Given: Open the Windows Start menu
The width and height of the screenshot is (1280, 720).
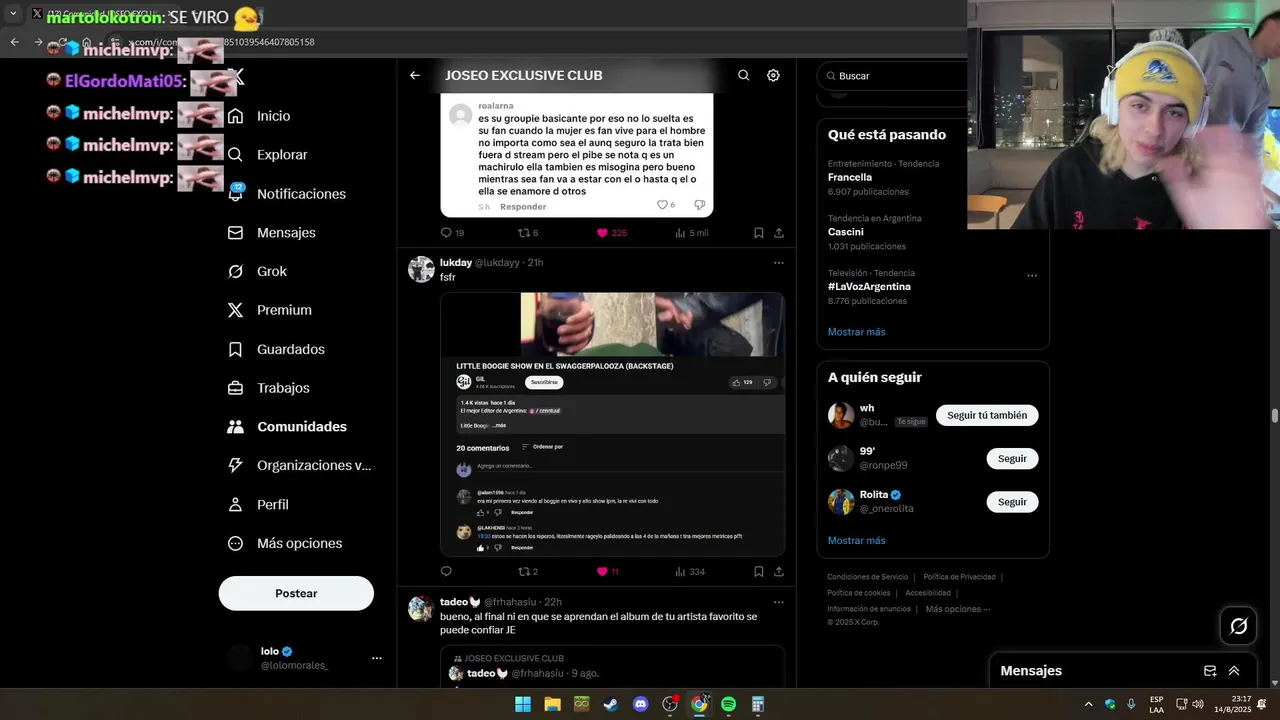Looking at the screenshot, I should pos(523,704).
